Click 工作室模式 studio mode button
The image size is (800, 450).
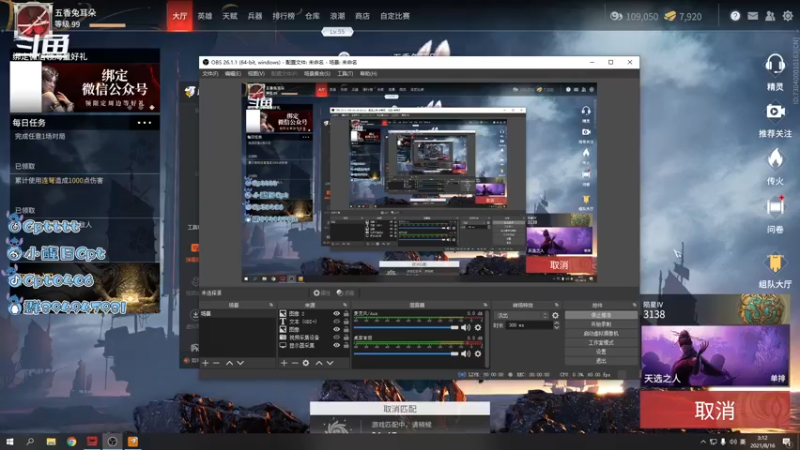(601, 343)
